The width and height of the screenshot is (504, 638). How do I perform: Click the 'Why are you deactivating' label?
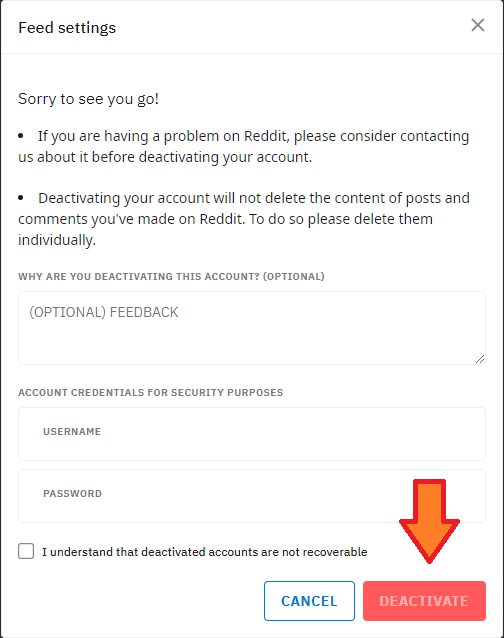(171, 277)
